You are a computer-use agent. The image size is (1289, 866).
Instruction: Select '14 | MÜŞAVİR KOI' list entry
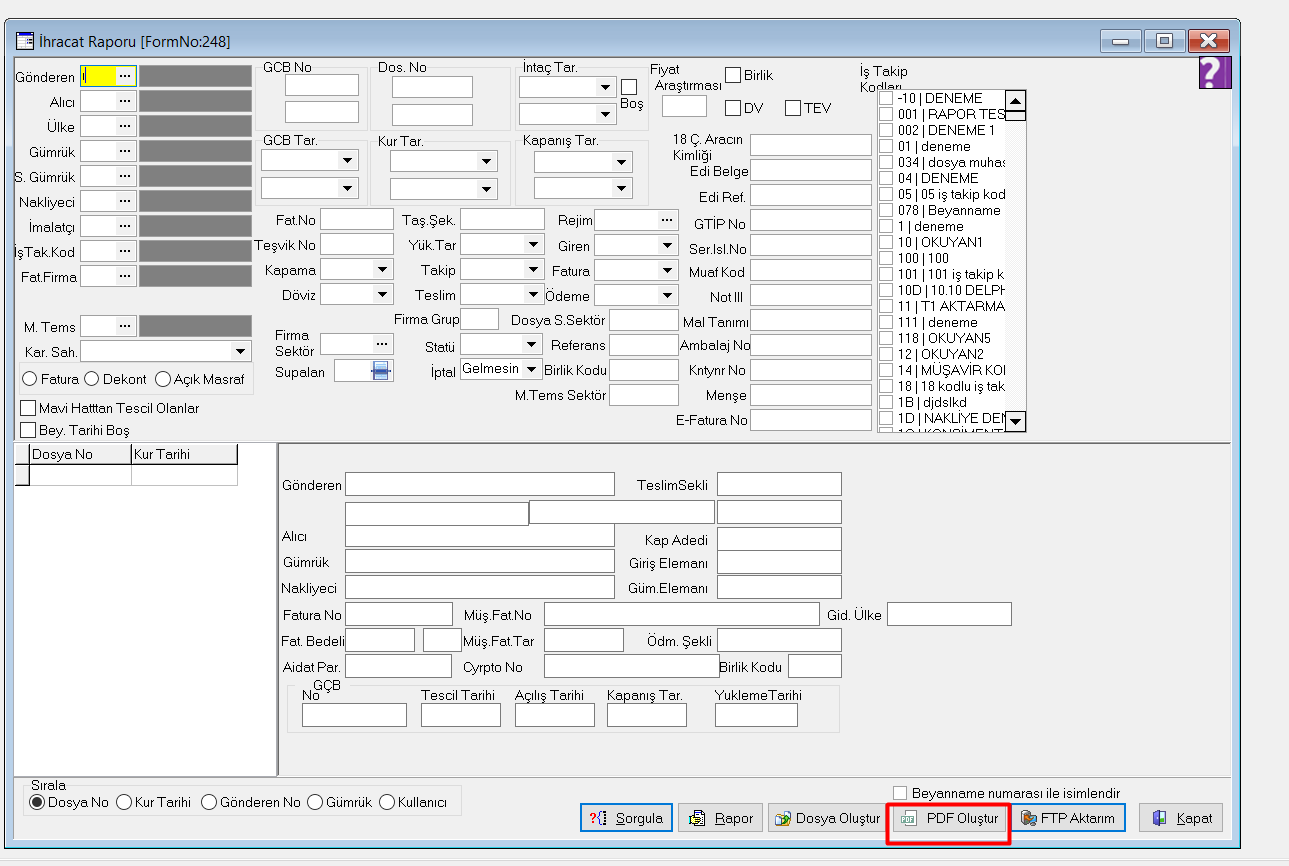point(952,370)
